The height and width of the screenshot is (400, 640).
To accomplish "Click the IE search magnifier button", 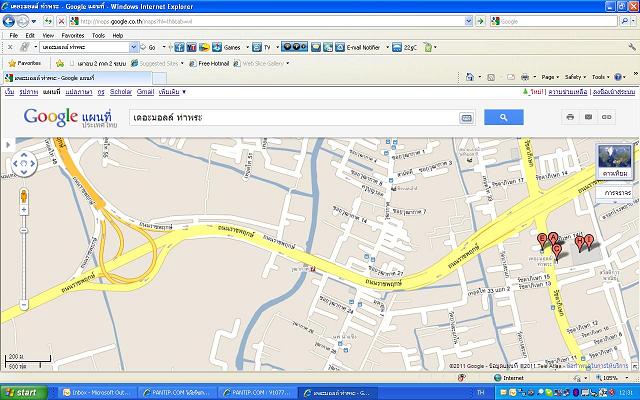I will tap(624, 21).
